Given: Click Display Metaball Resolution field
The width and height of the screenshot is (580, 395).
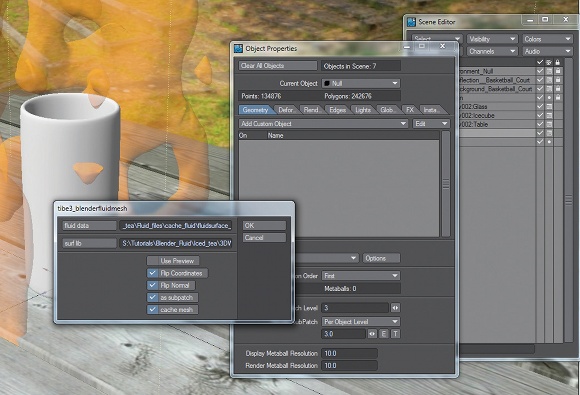Looking at the screenshot, I should point(350,354).
